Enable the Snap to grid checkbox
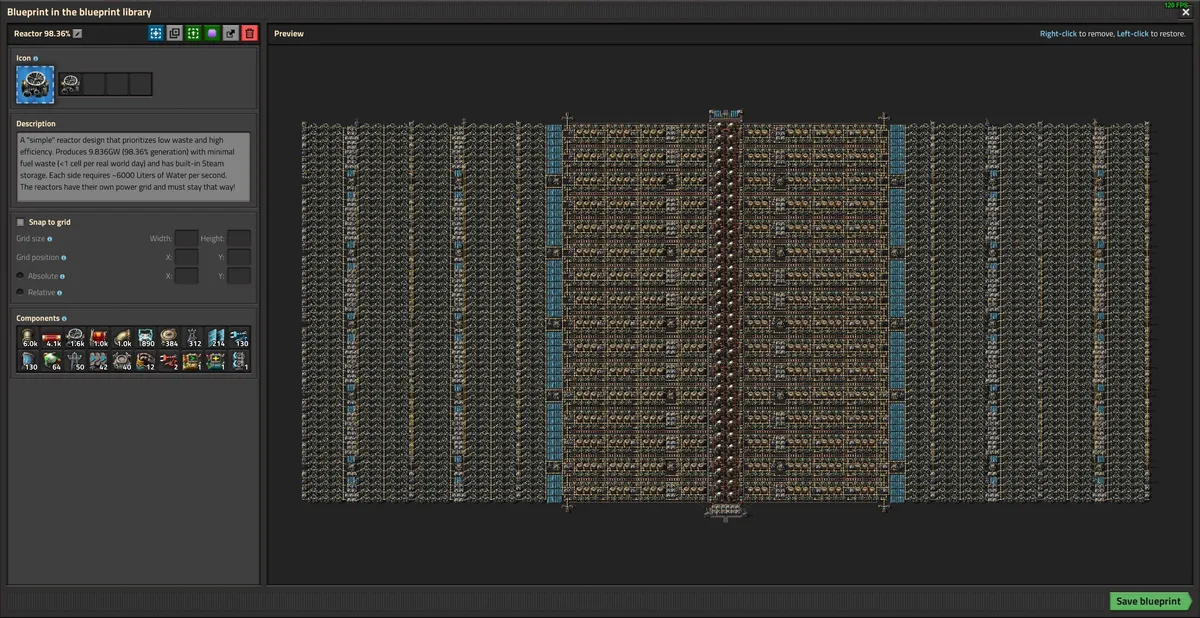The width and height of the screenshot is (1200, 618). 21,222
